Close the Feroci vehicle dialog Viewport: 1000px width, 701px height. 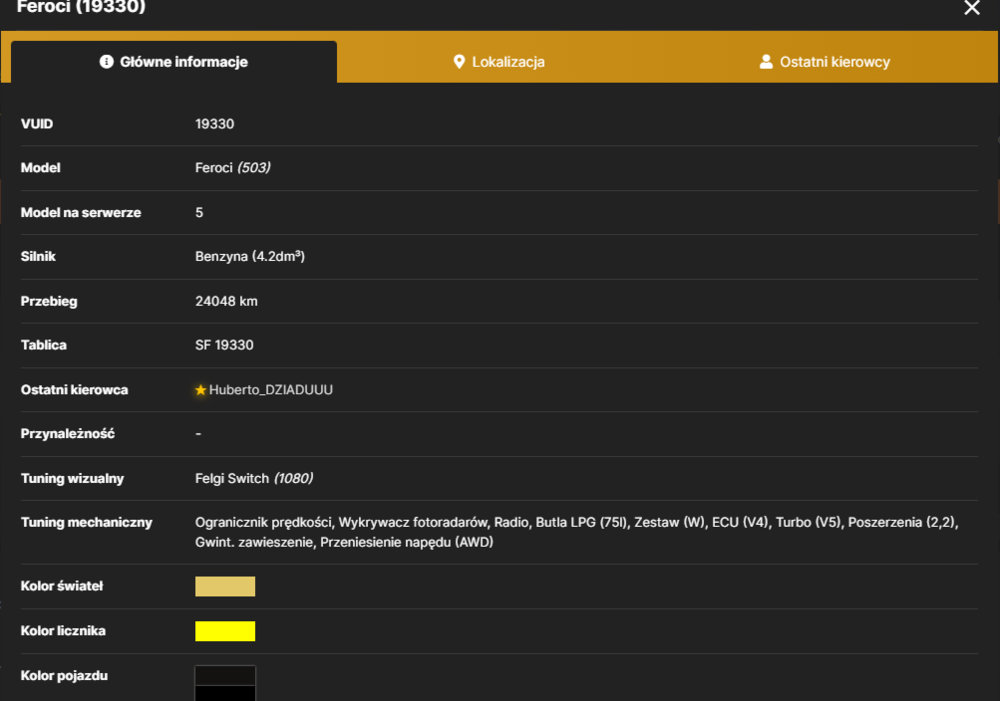point(971,8)
